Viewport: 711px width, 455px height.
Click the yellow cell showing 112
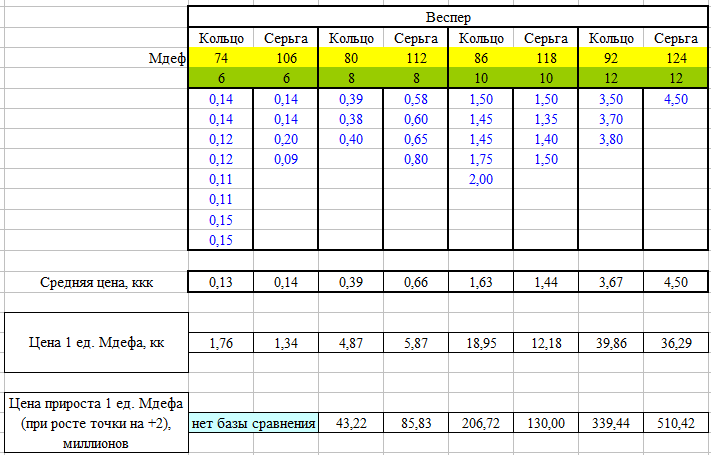(415, 59)
